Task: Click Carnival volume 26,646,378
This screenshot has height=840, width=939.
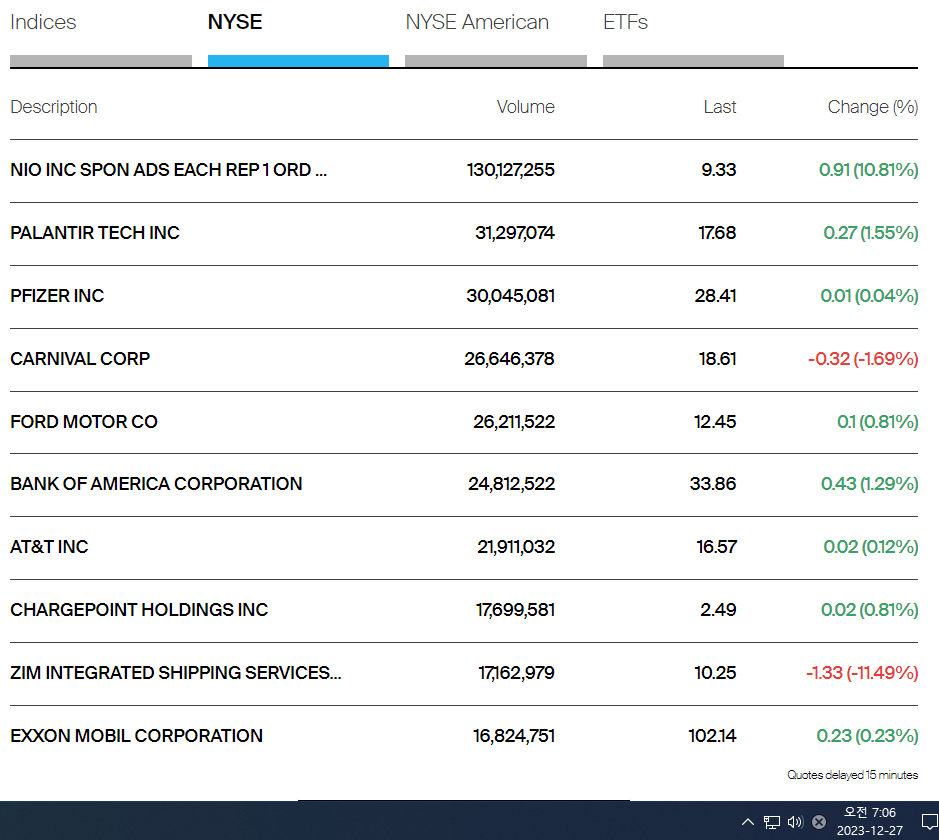Action: [x=510, y=359]
